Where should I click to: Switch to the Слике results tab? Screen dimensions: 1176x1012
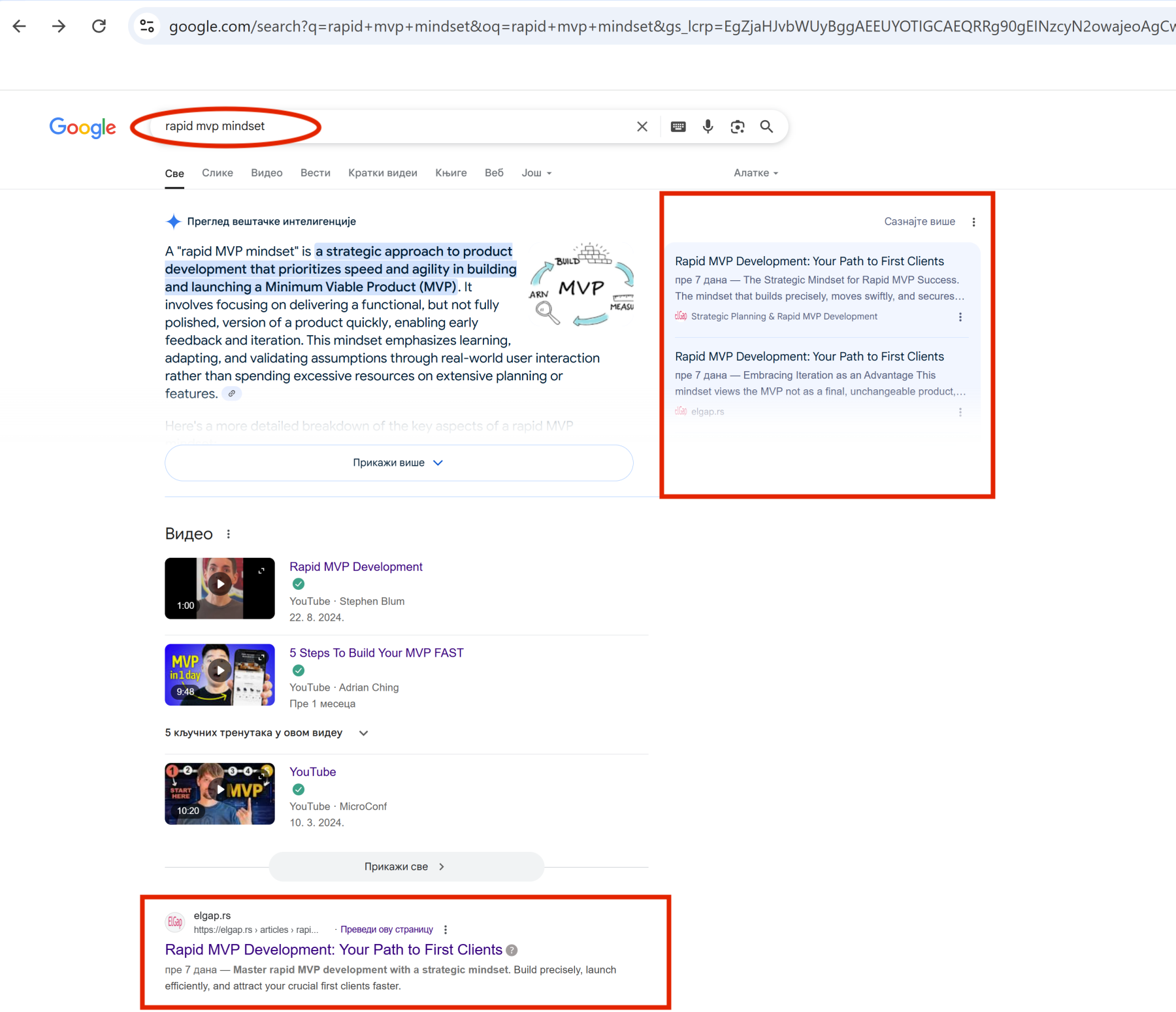(x=217, y=172)
